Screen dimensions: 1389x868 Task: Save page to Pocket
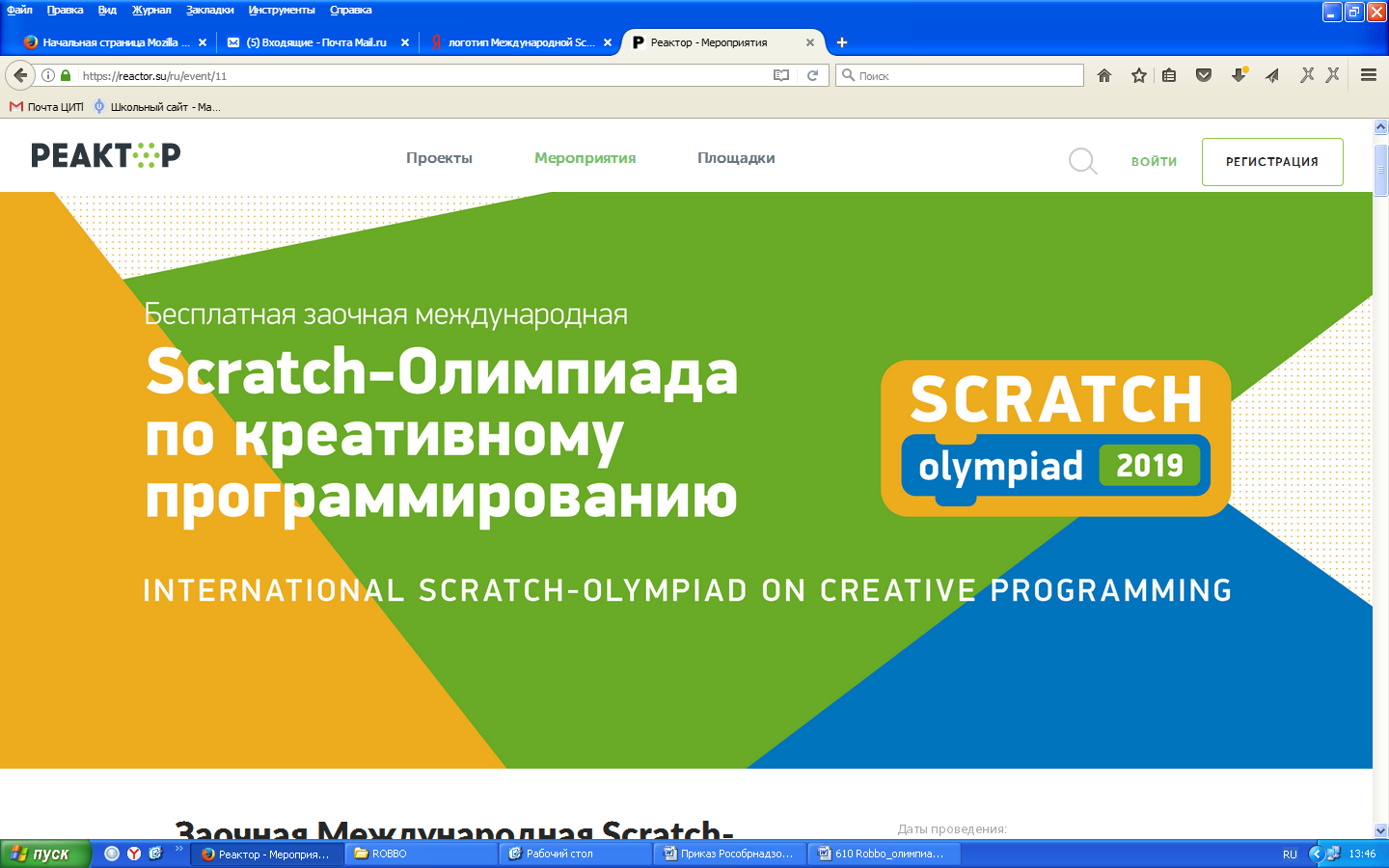click(1204, 75)
